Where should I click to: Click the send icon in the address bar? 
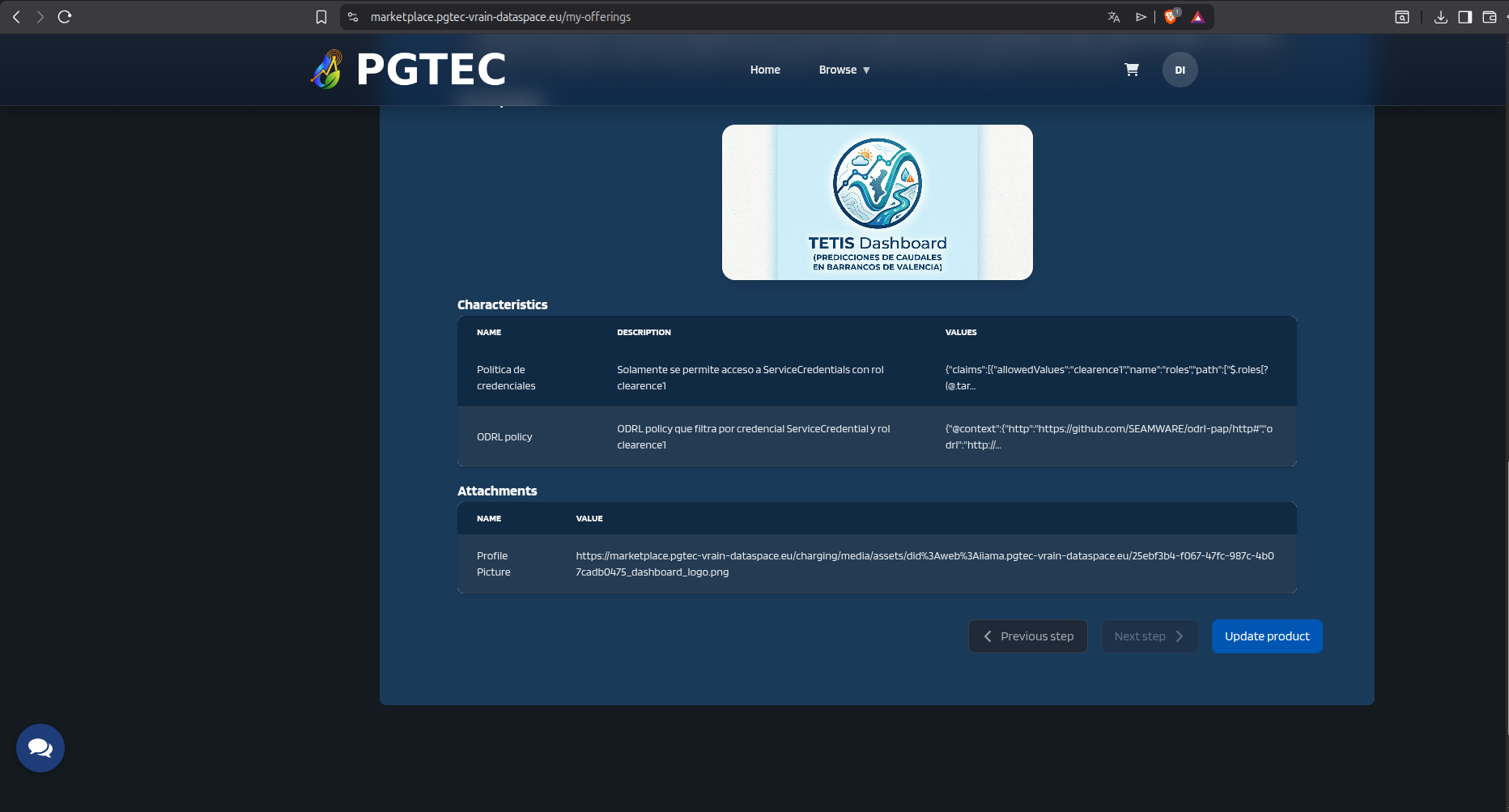1141,17
